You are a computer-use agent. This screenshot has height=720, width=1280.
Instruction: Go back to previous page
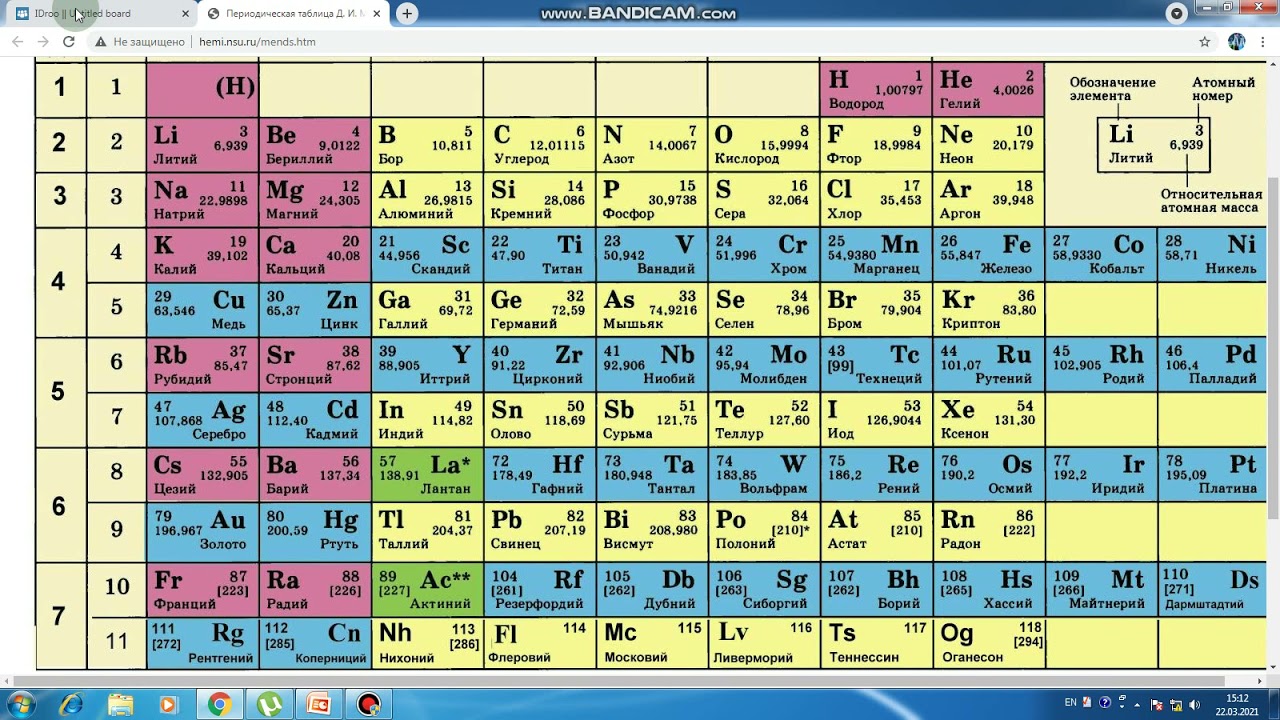(x=17, y=42)
